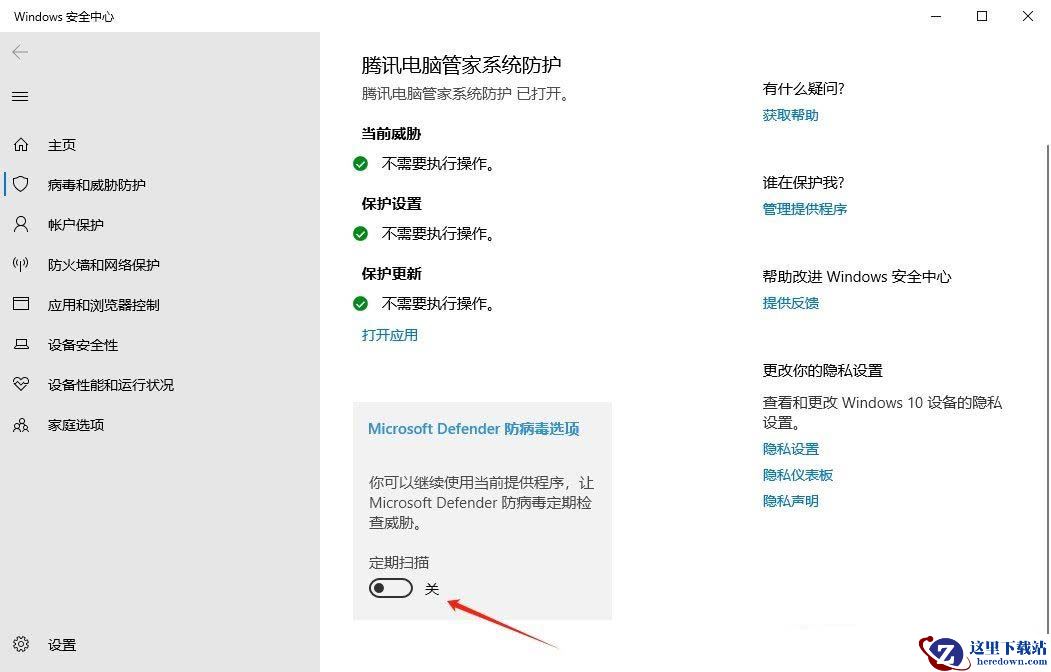Open the 隐私仪表板 link
The width and height of the screenshot is (1051, 672).
[x=798, y=475]
